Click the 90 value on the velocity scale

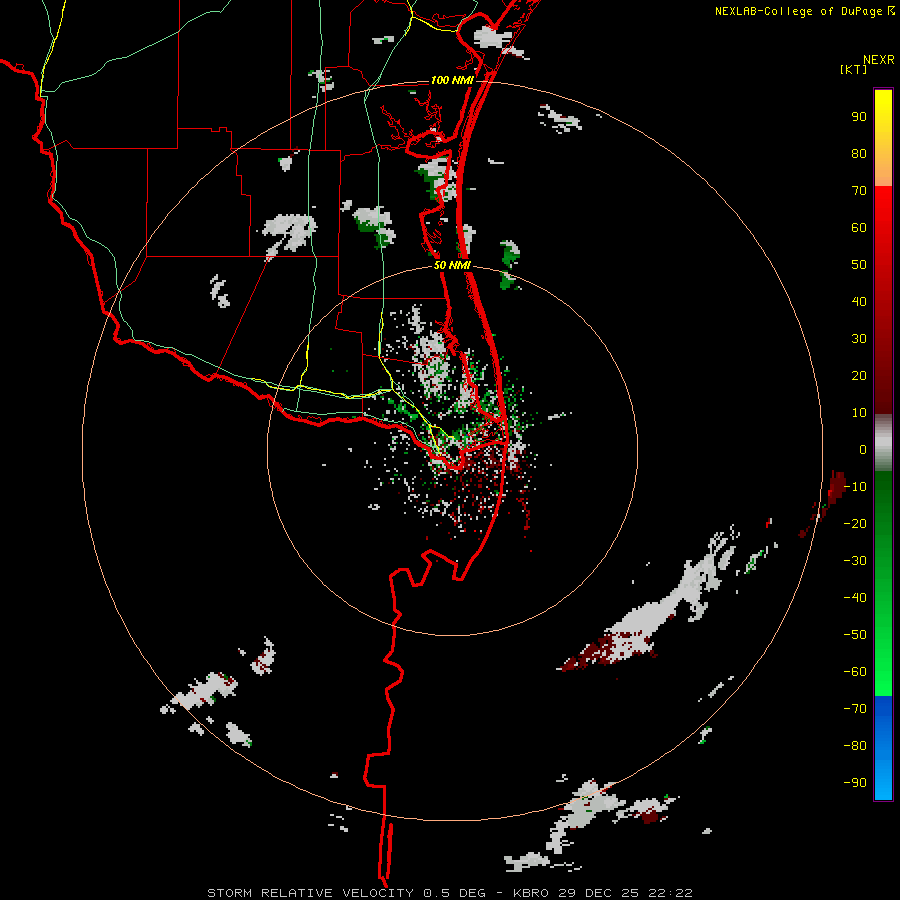click(x=859, y=117)
